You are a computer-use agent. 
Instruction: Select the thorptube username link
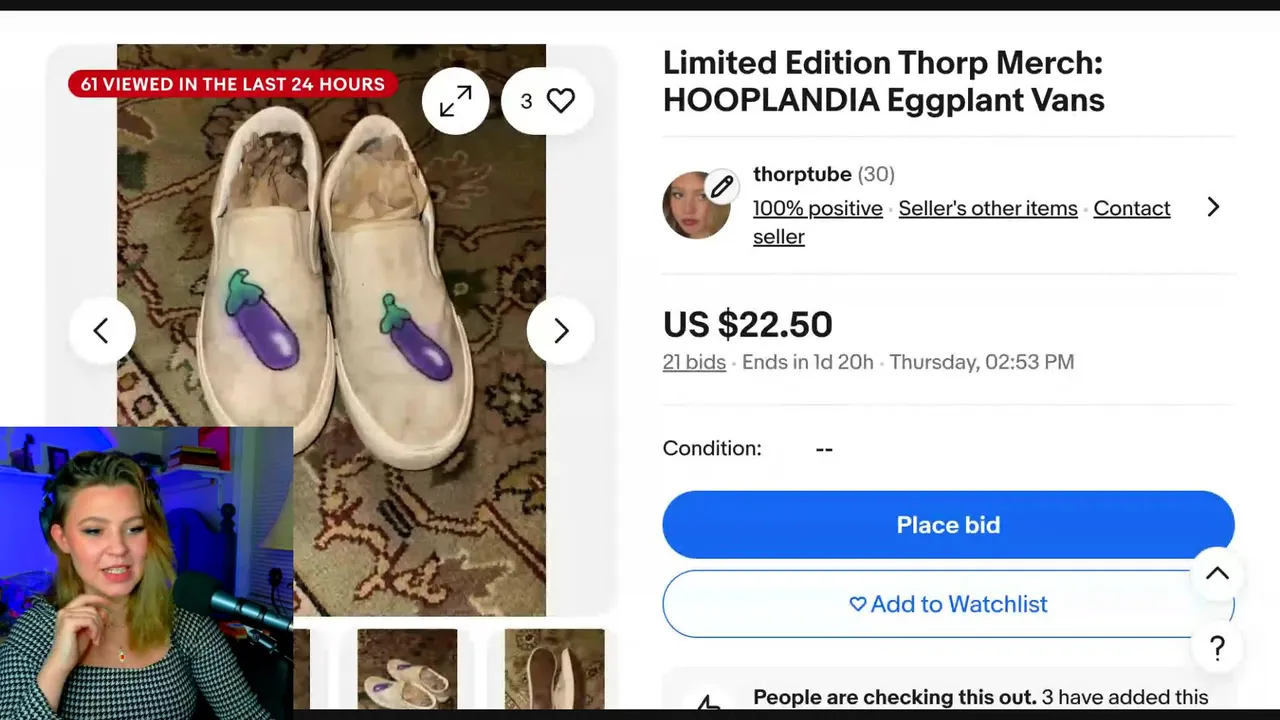tap(802, 174)
